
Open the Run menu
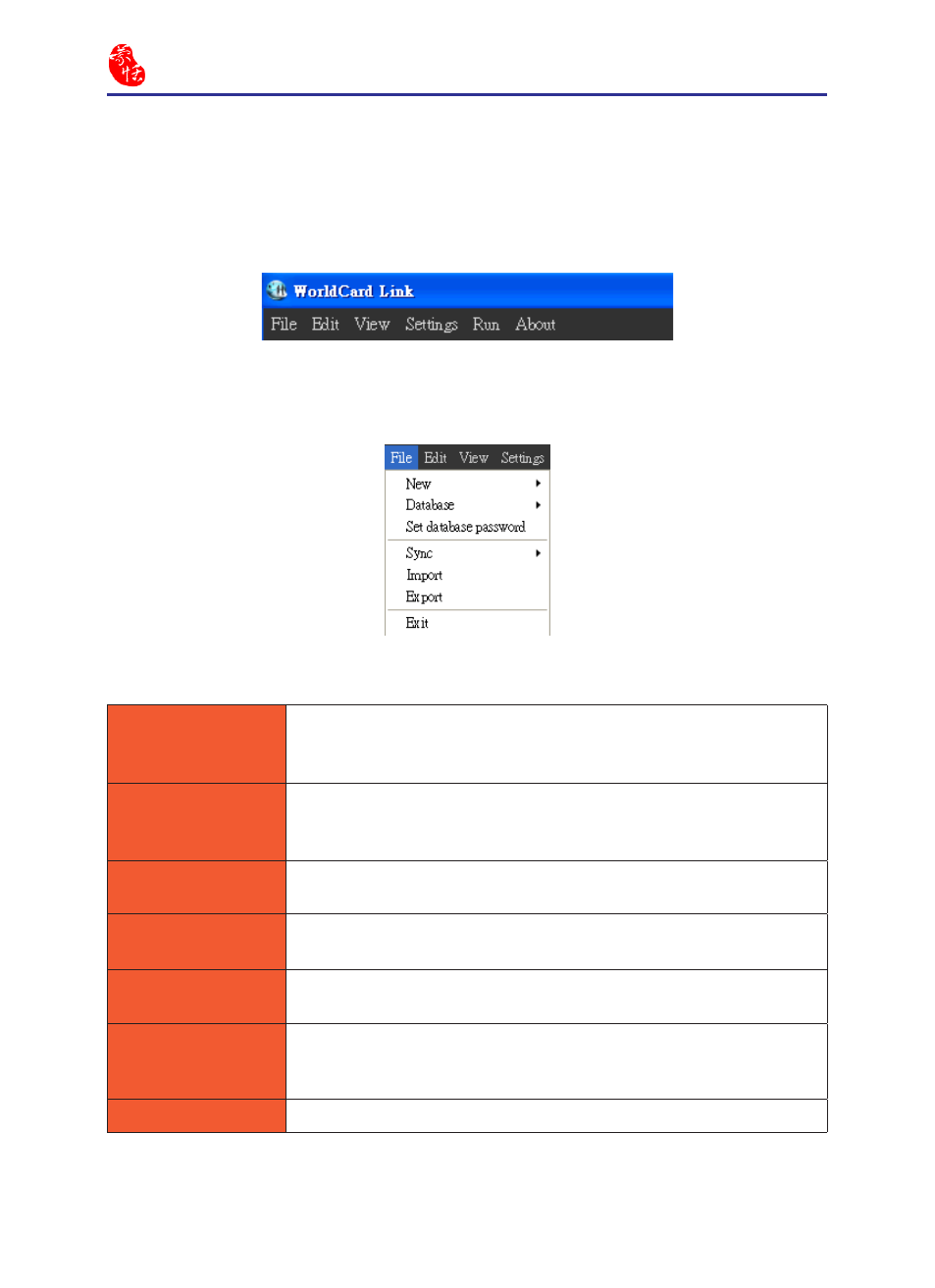pos(486,325)
